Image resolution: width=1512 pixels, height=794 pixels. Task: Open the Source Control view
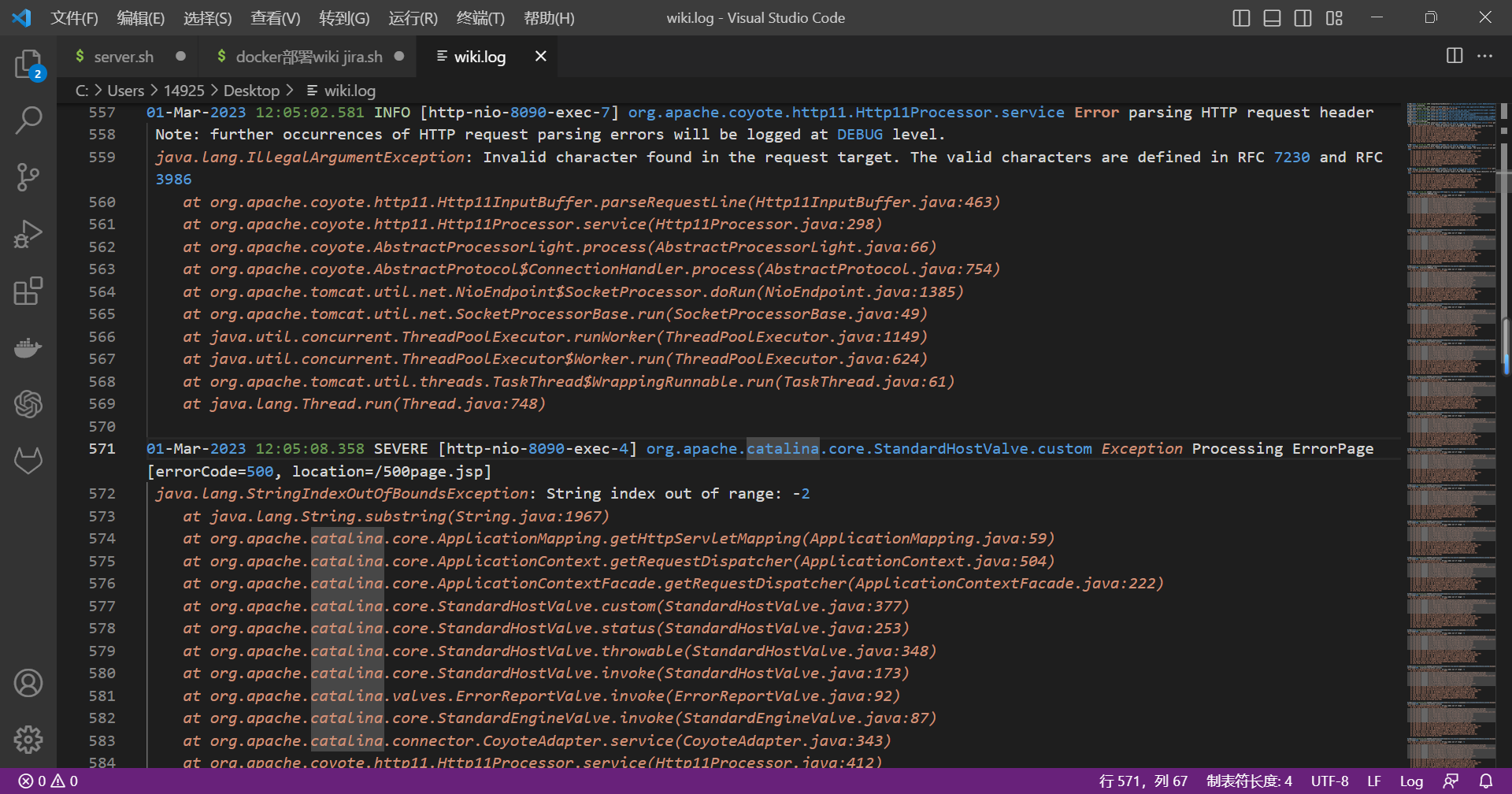[x=28, y=177]
